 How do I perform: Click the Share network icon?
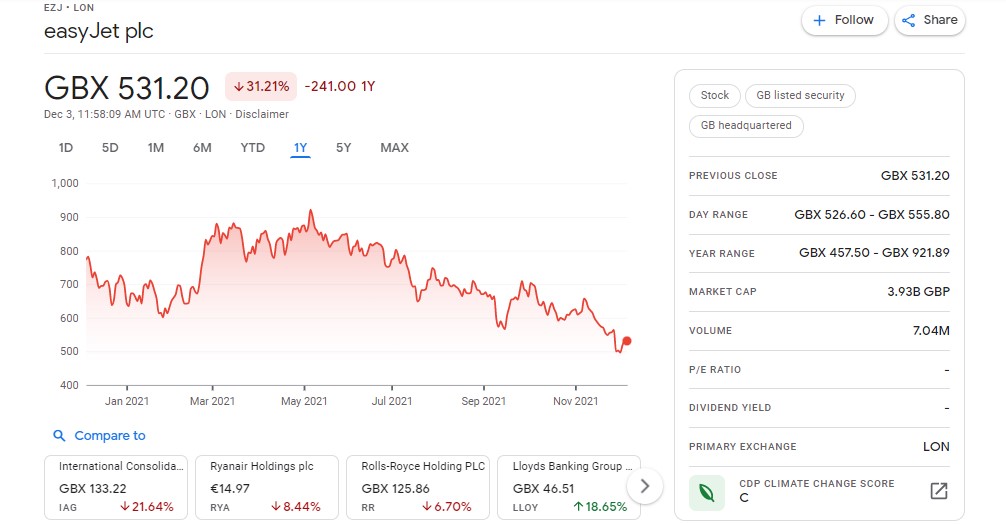pos(908,21)
